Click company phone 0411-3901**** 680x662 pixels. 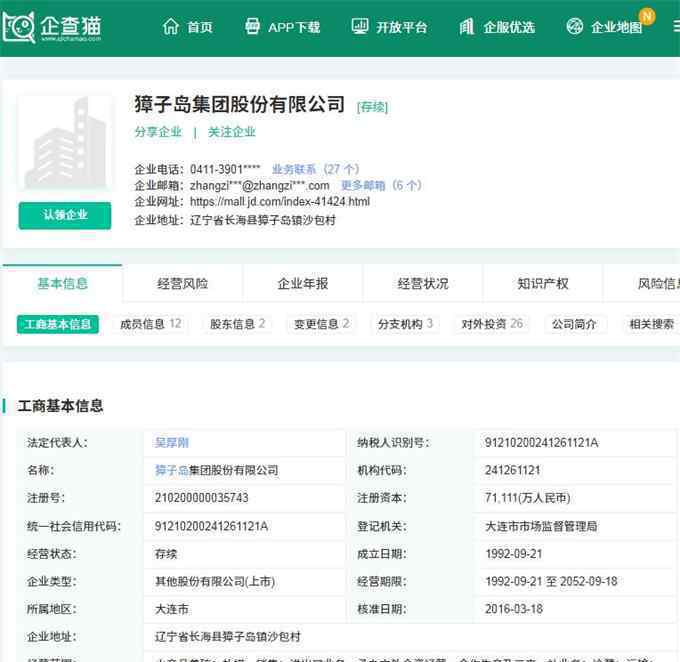[225, 169]
